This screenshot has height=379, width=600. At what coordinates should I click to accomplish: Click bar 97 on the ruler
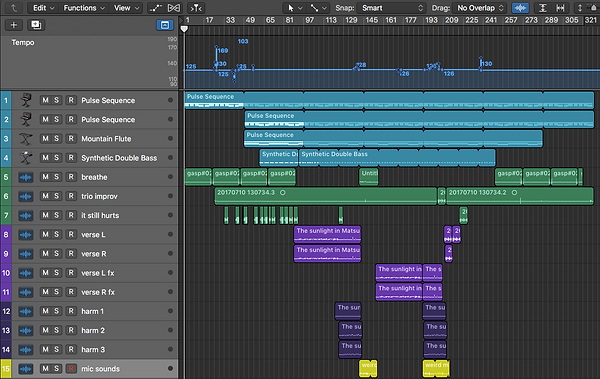(x=310, y=20)
